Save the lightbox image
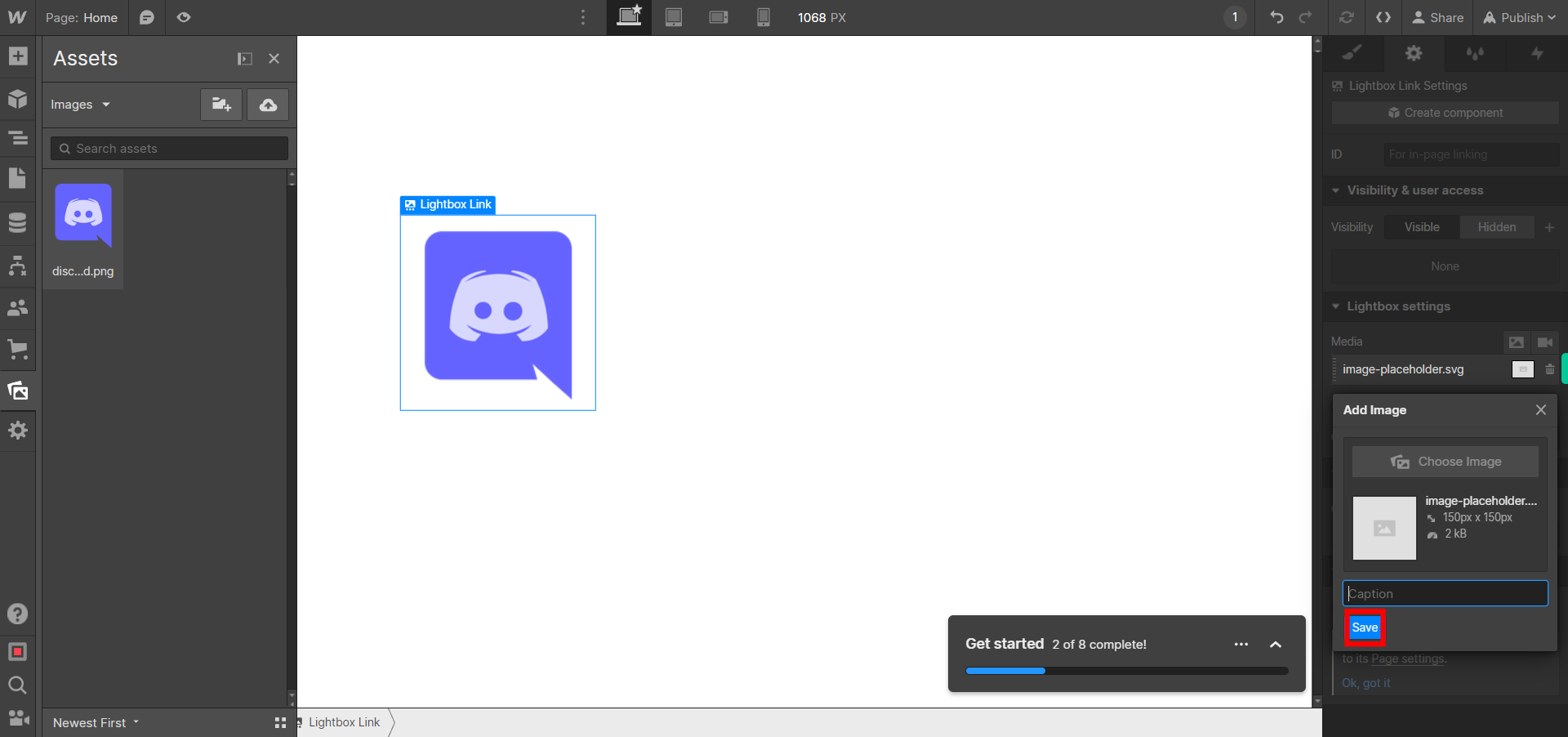 tap(1365, 628)
